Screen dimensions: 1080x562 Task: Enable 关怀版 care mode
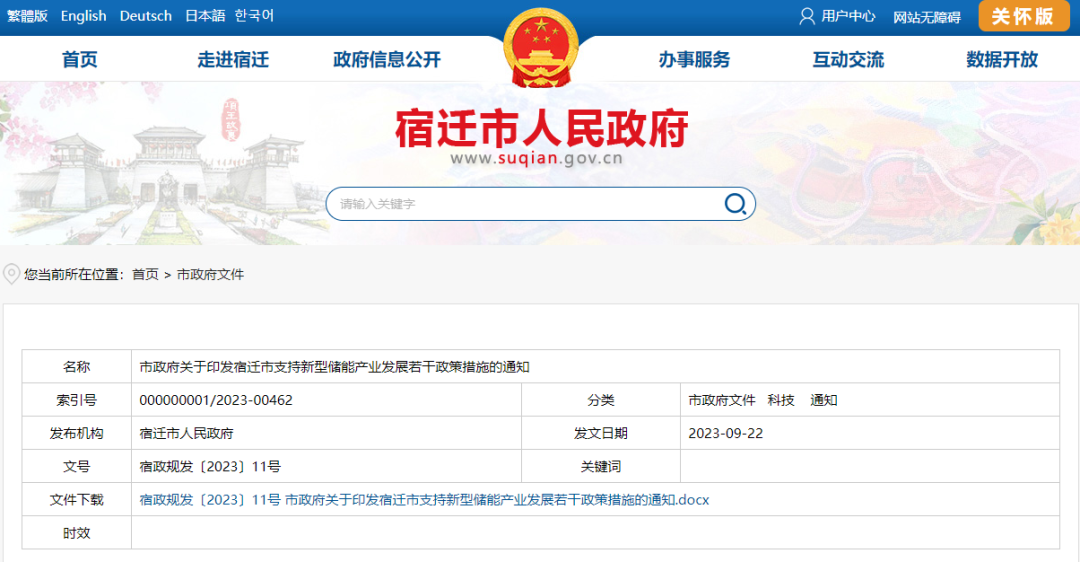1022,16
